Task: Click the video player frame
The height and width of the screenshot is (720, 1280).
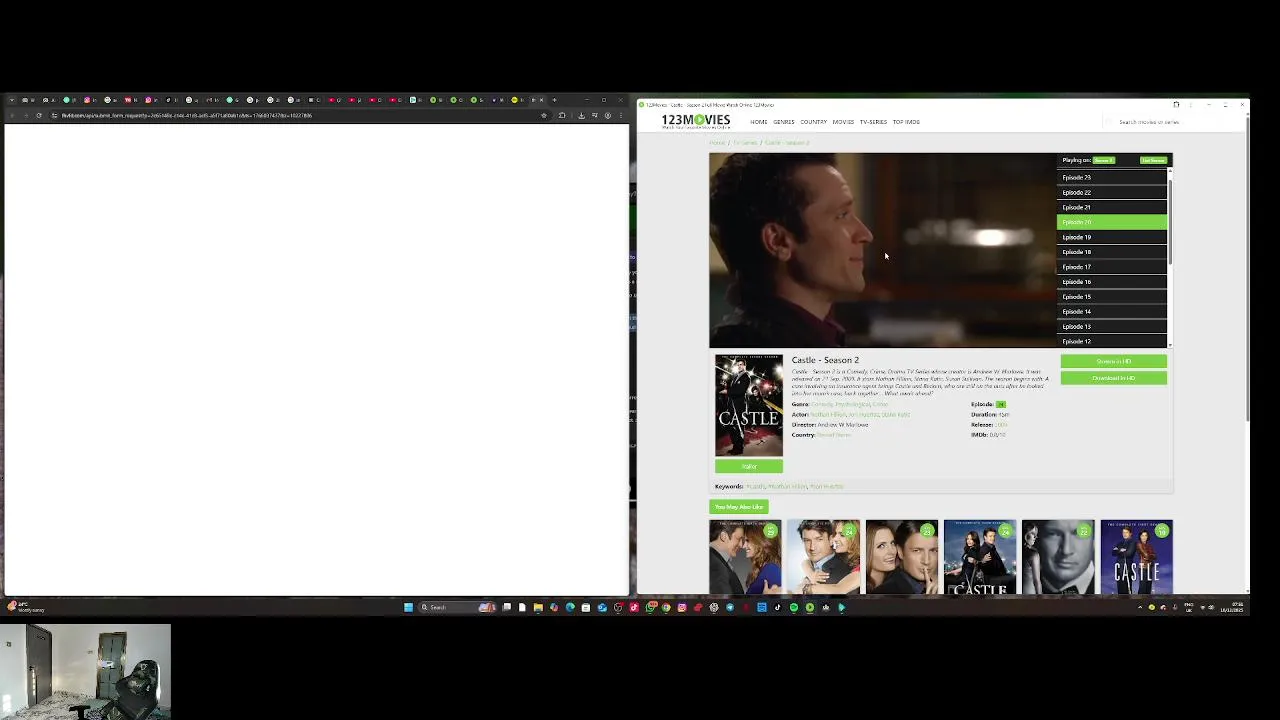Action: tap(883, 250)
